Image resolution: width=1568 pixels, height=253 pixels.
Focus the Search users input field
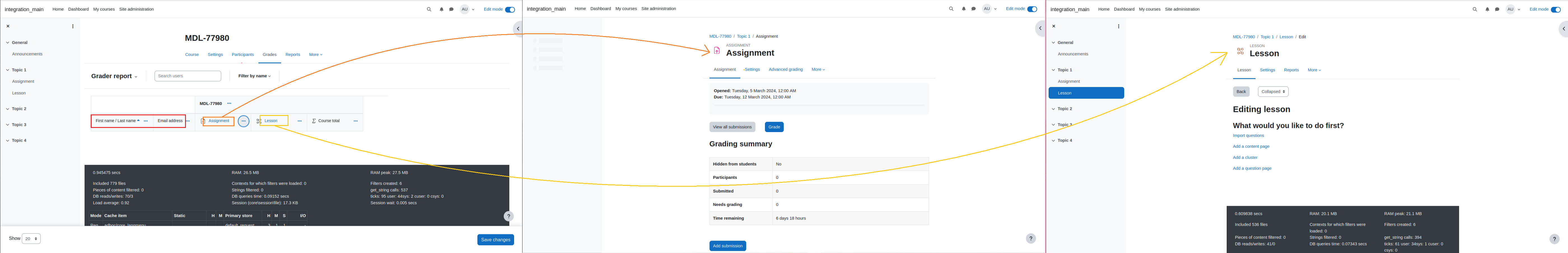(x=188, y=76)
